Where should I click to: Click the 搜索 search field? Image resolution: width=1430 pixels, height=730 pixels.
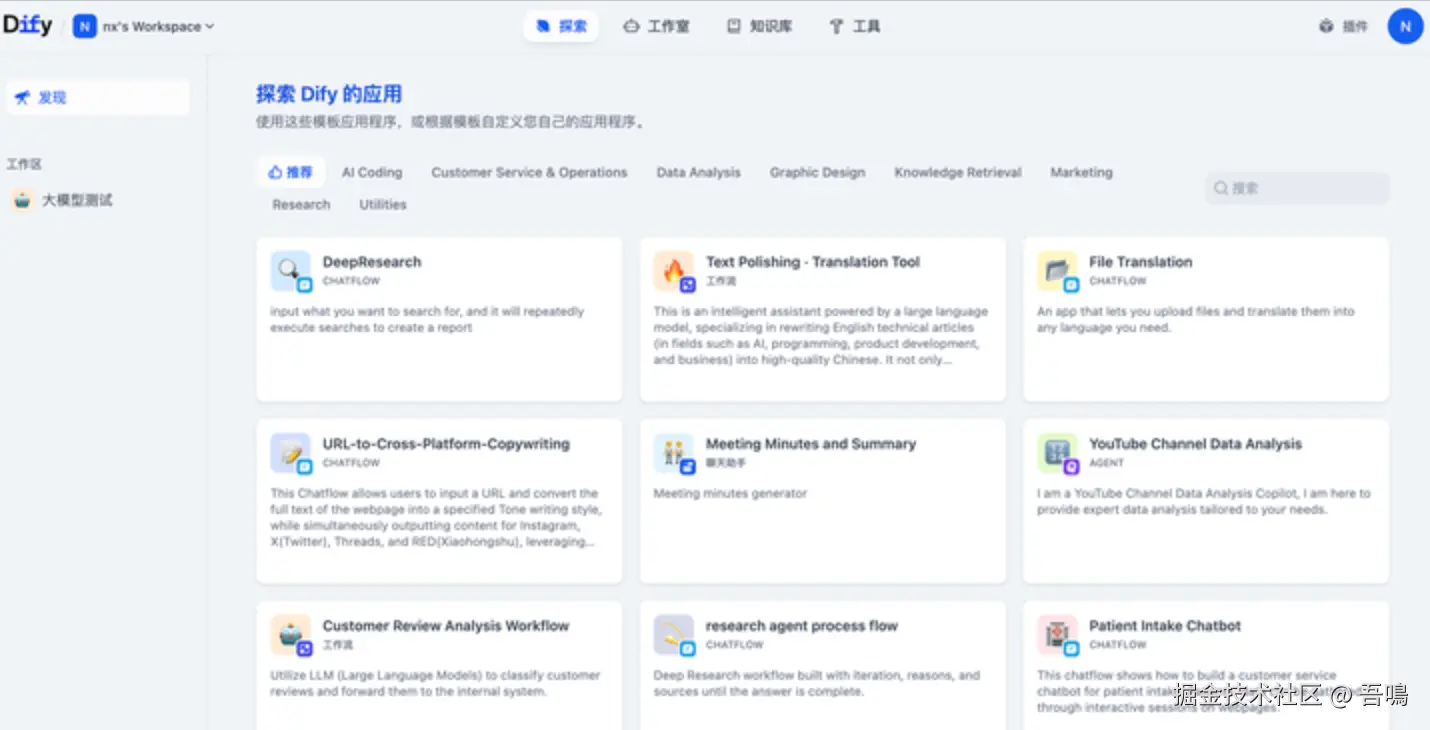point(1297,188)
